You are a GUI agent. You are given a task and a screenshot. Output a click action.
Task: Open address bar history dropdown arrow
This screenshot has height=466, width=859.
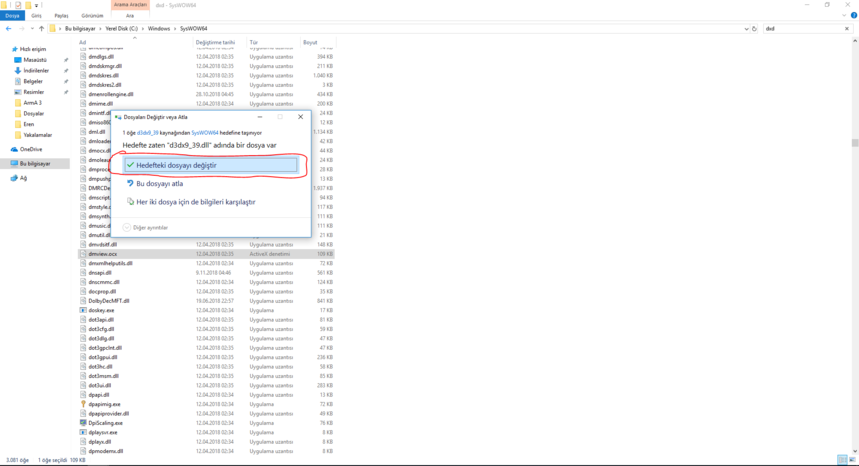(746, 28)
